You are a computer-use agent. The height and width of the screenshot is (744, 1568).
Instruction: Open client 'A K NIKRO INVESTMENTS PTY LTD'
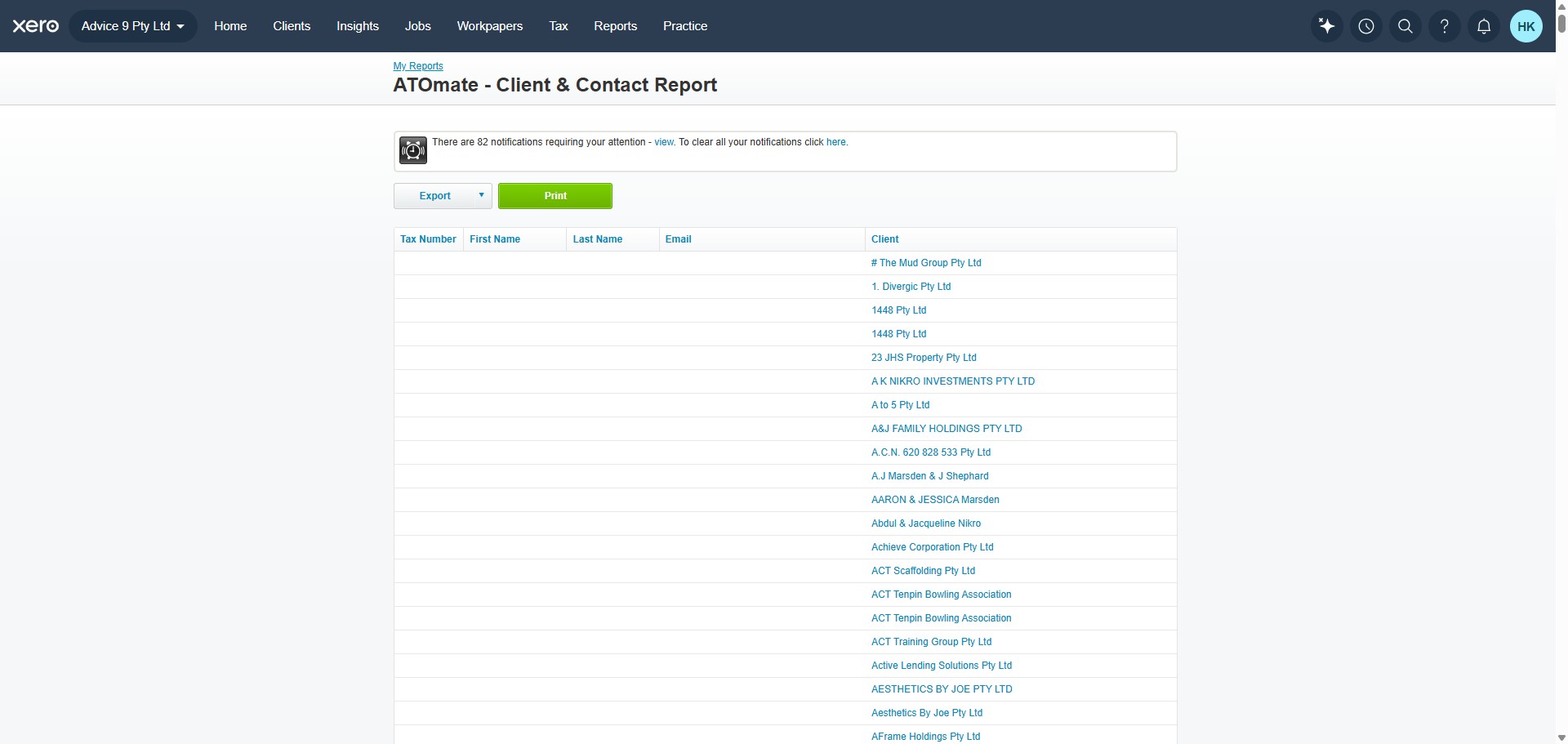click(953, 381)
